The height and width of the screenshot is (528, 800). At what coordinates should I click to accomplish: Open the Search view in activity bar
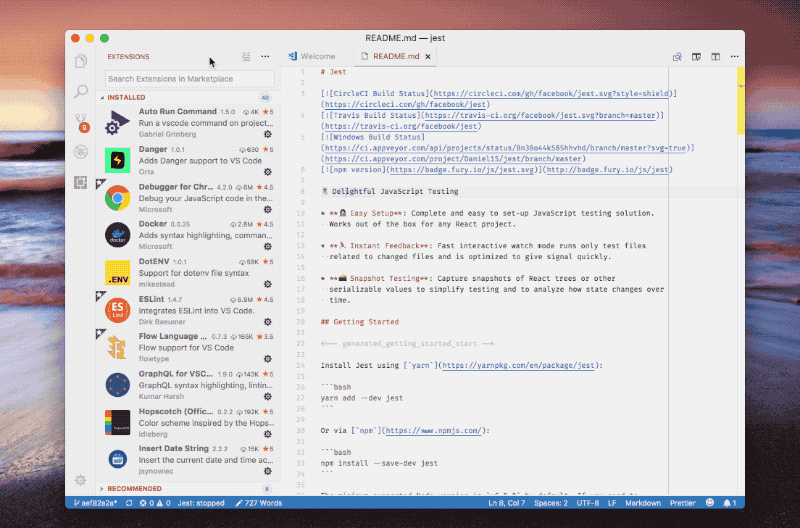(81, 91)
